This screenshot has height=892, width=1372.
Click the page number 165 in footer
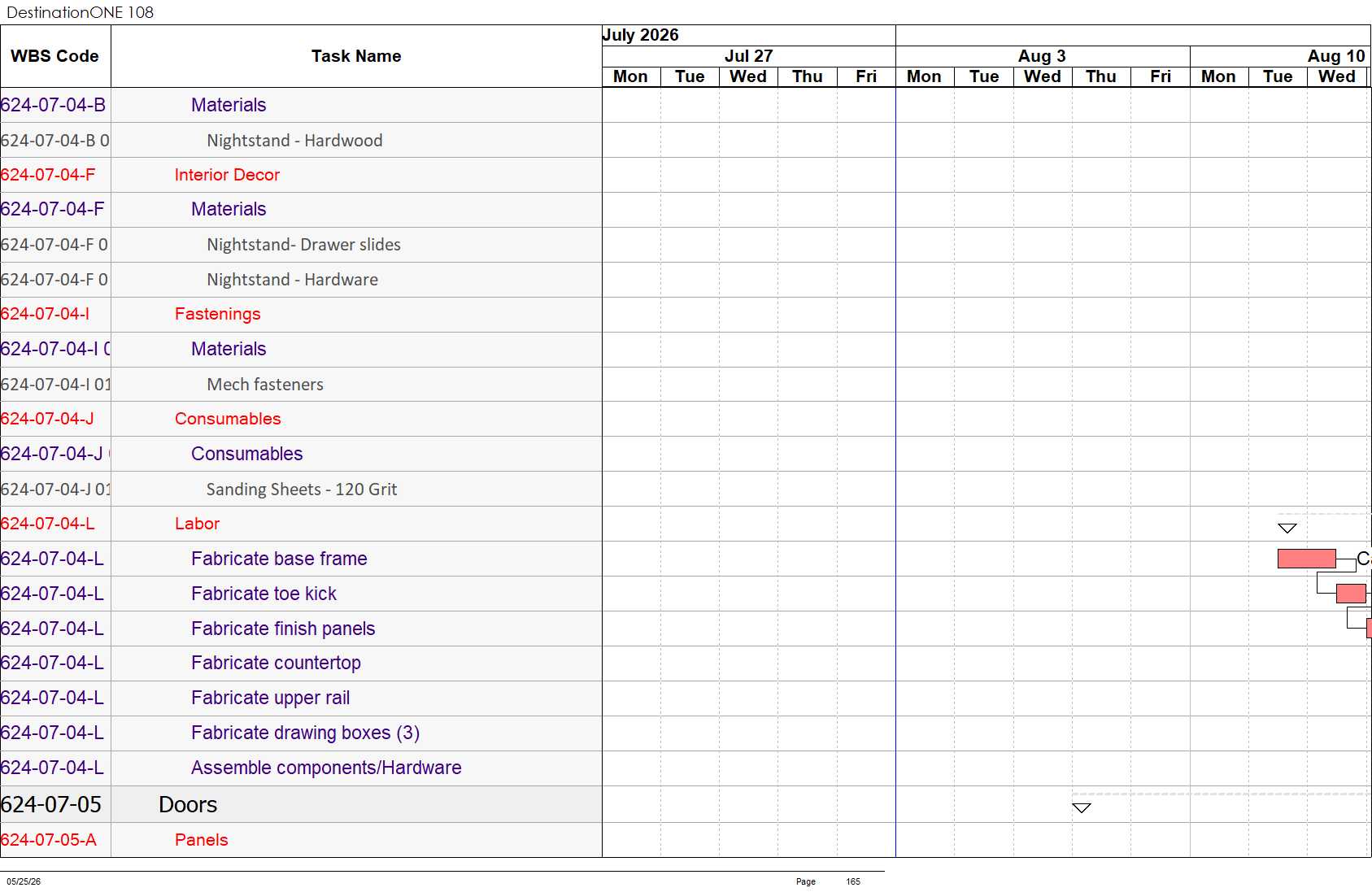853,881
